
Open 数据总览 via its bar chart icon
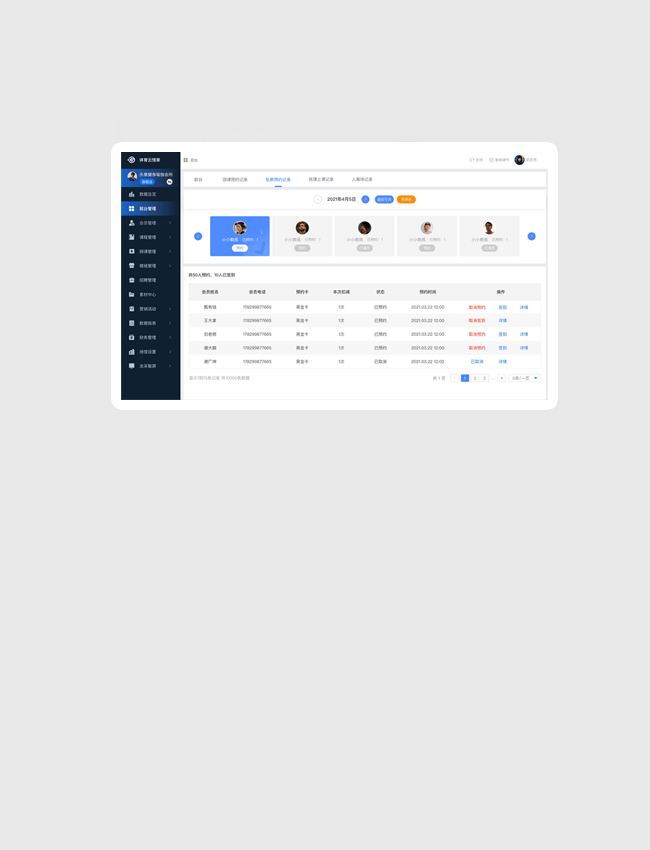tap(131, 194)
